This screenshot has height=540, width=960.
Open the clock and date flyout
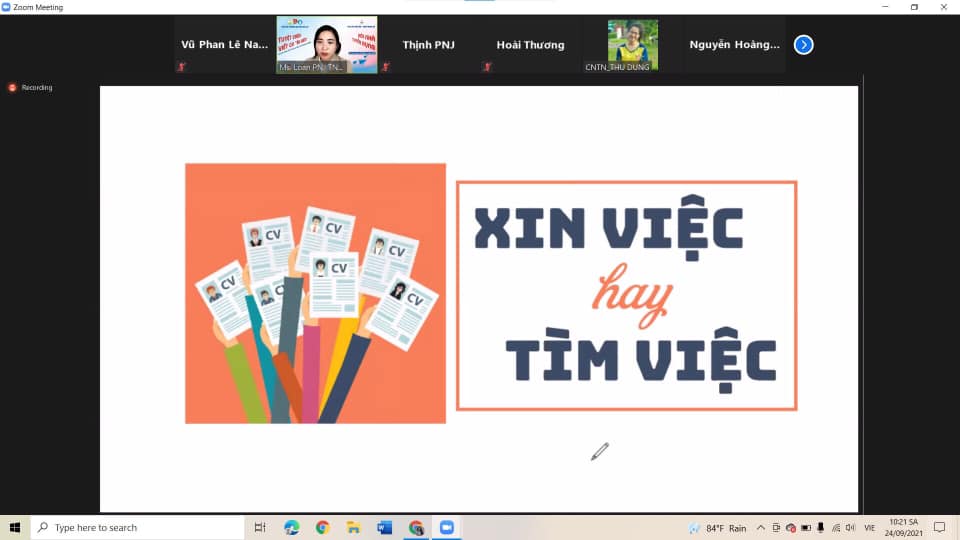[903, 528]
